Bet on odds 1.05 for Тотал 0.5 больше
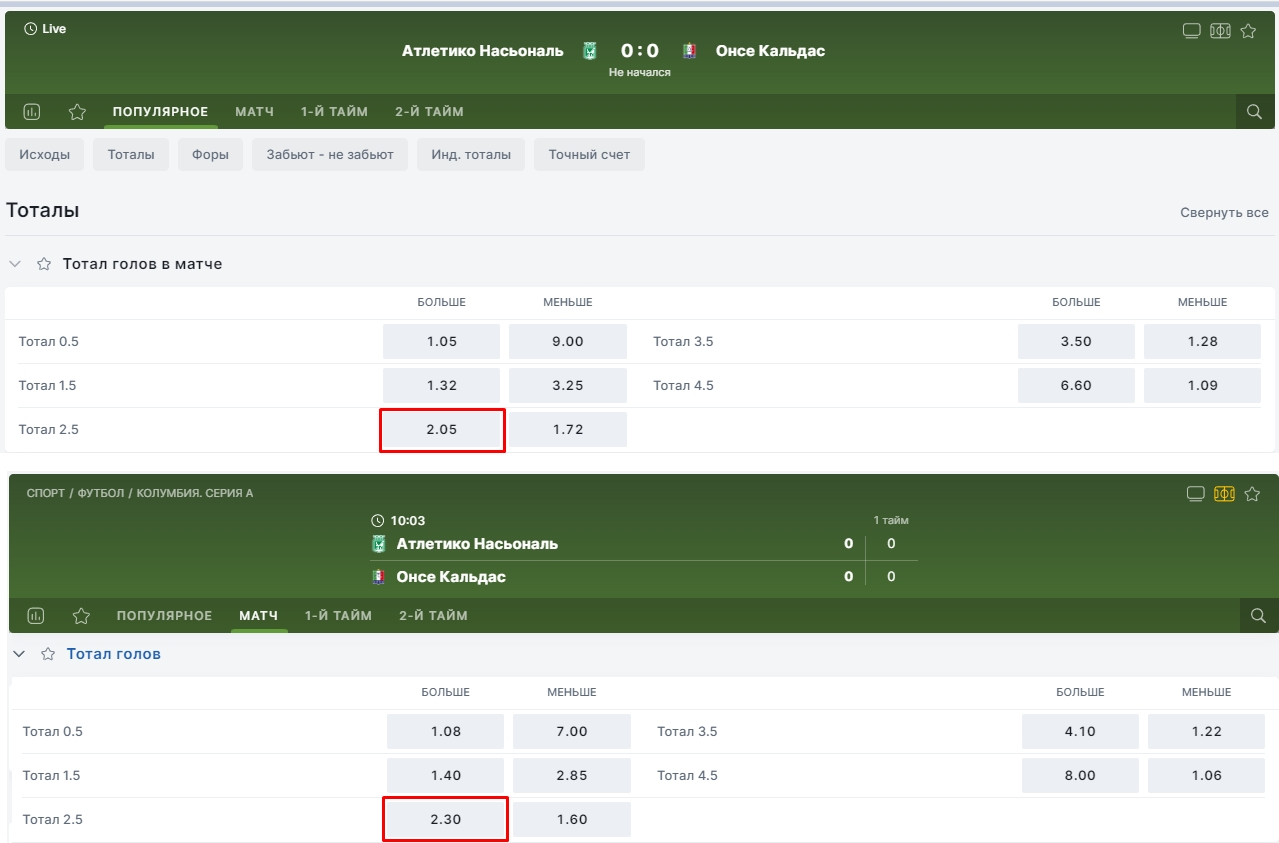This screenshot has width=1279, height=843. coord(441,341)
